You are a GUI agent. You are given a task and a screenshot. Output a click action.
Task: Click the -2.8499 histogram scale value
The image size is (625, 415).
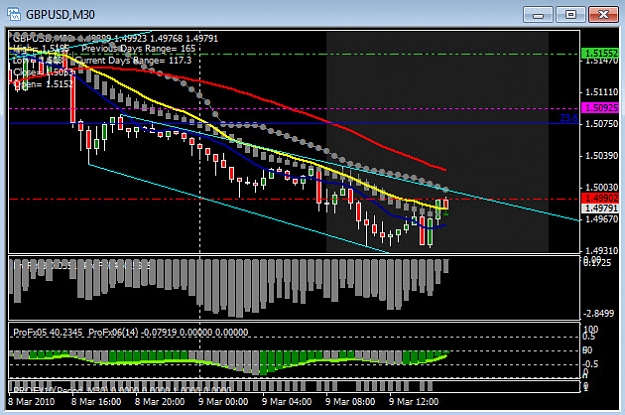599,314
